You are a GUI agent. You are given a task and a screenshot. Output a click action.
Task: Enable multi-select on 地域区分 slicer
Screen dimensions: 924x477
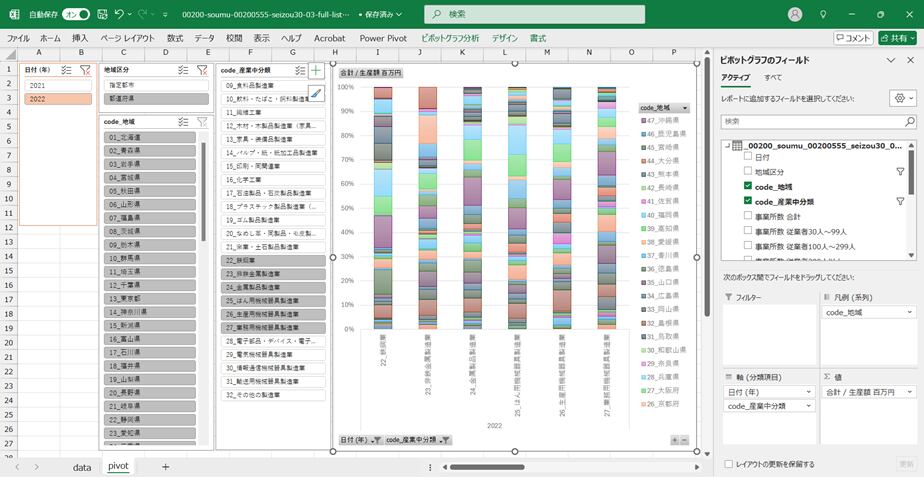coord(184,70)
